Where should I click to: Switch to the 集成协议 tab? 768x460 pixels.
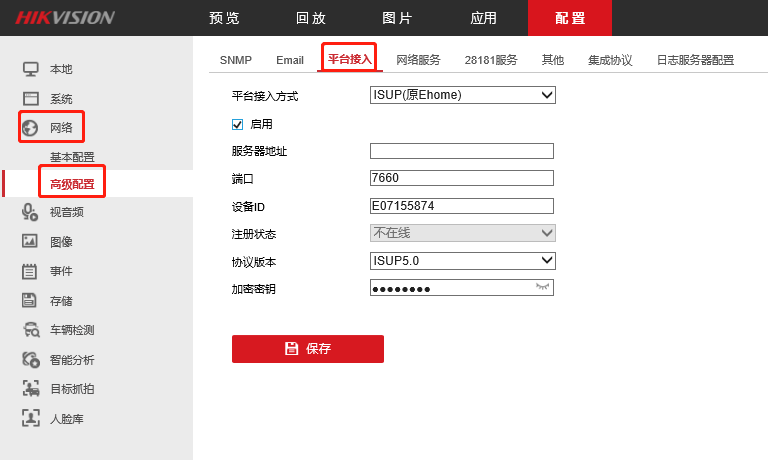[x=610, y=60]
